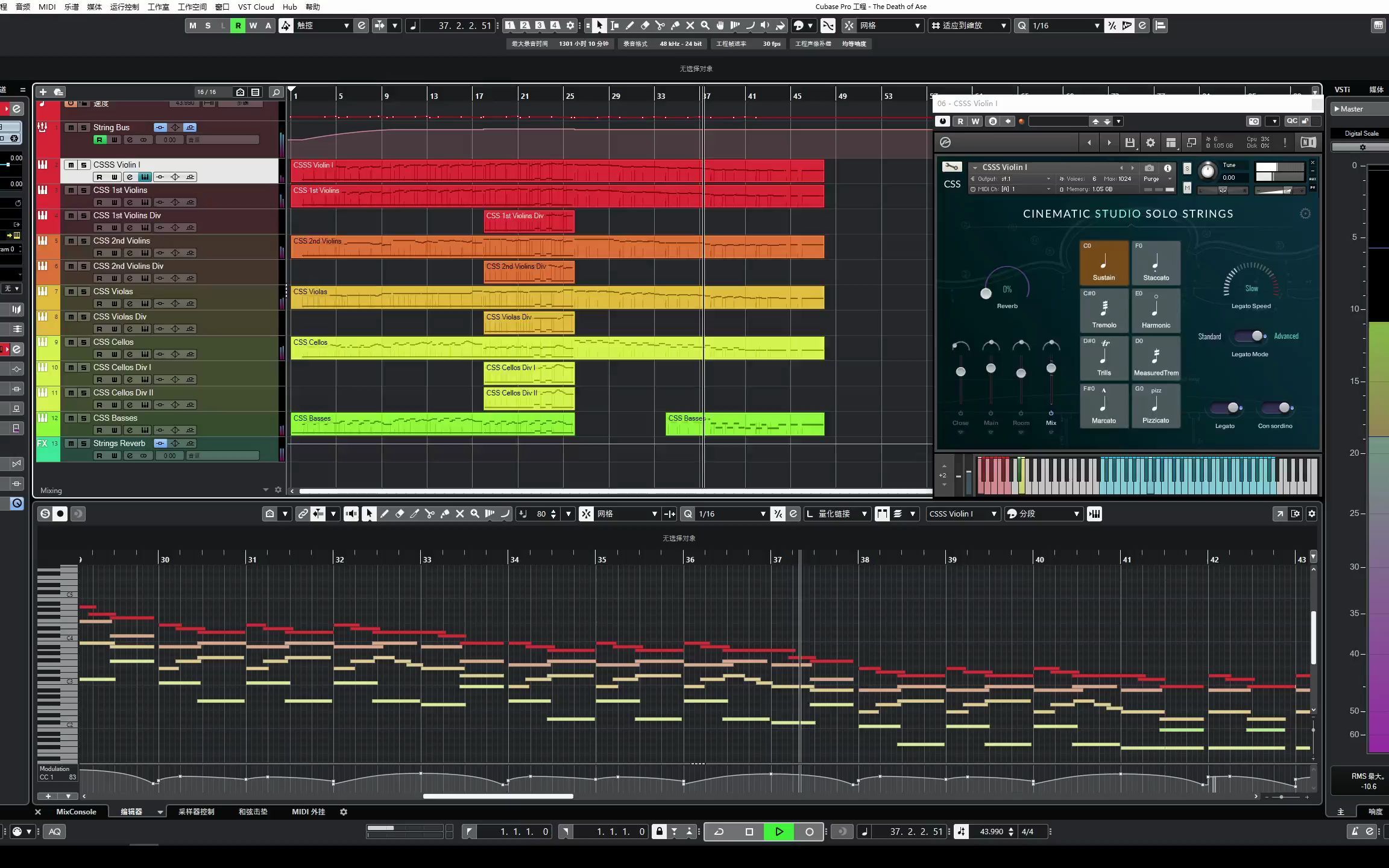Open the VST Cloud menu

coord(256,7)
